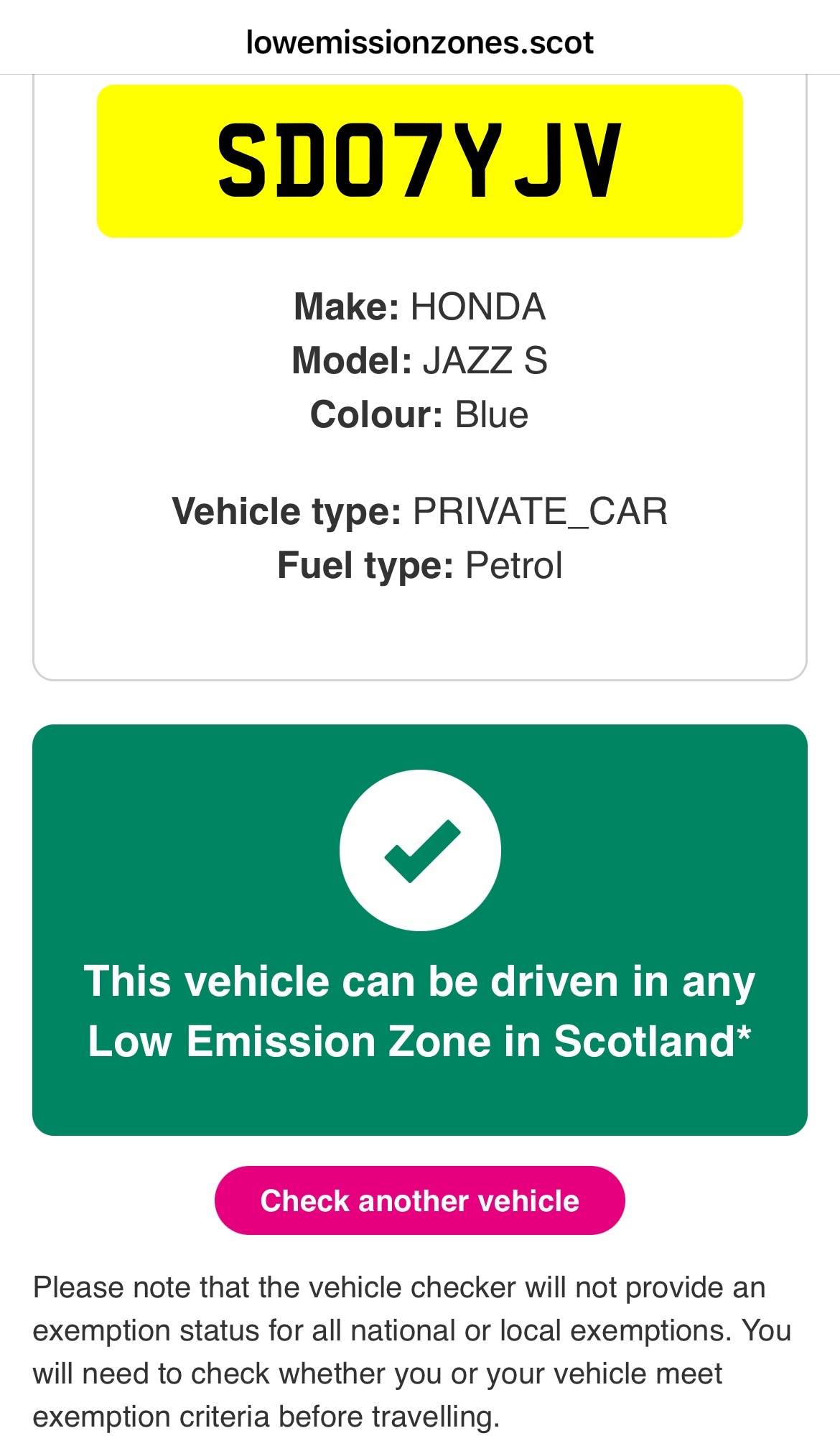The height and width of the screenshot is (1451, 840).
Task: Click the PRIVATE_CAR value text
Action: (x=540, y=512)
